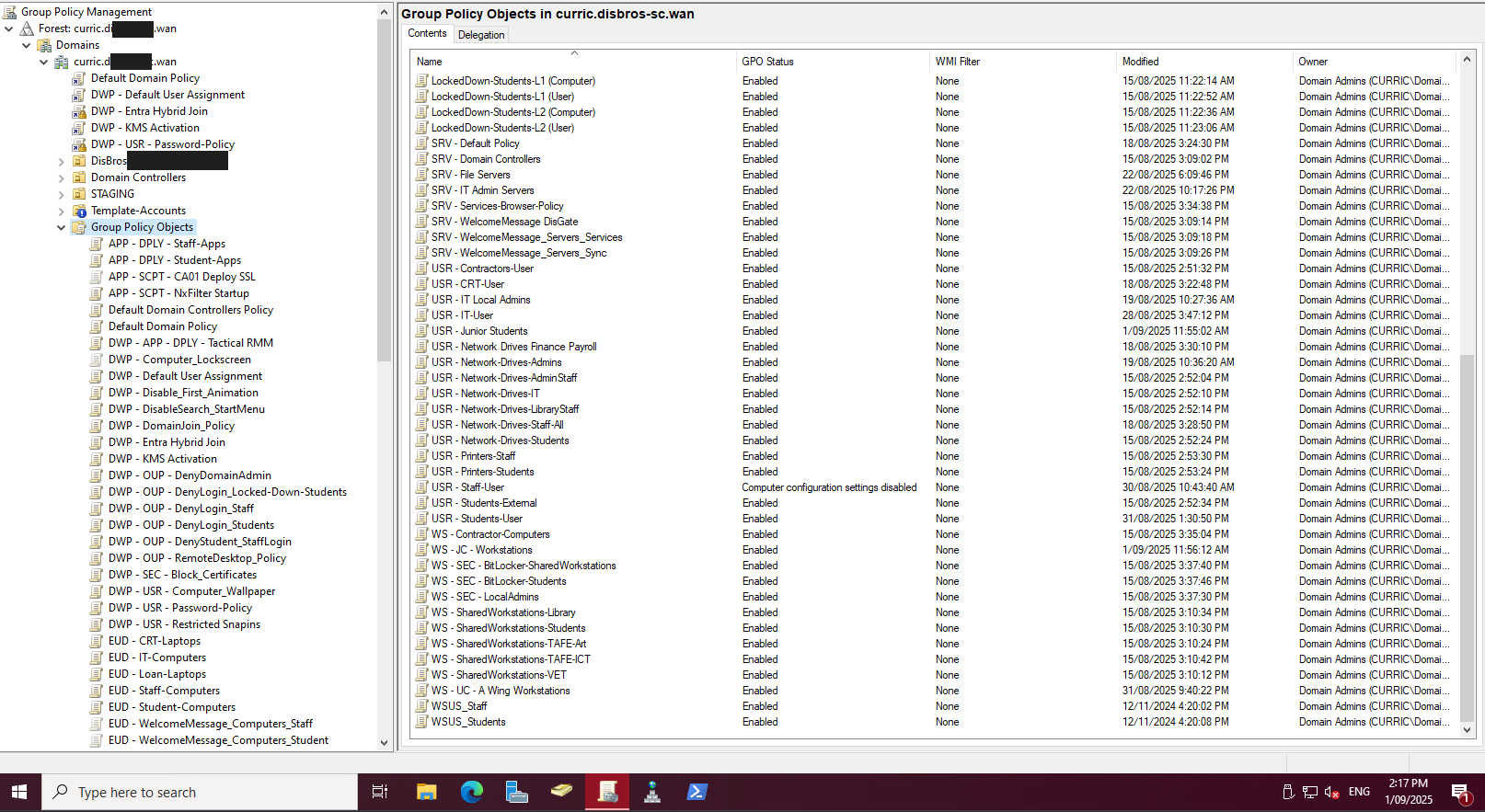Screen dimensions: 1485x812
Task: Collapse the Domains tree node
Action: 27,45
